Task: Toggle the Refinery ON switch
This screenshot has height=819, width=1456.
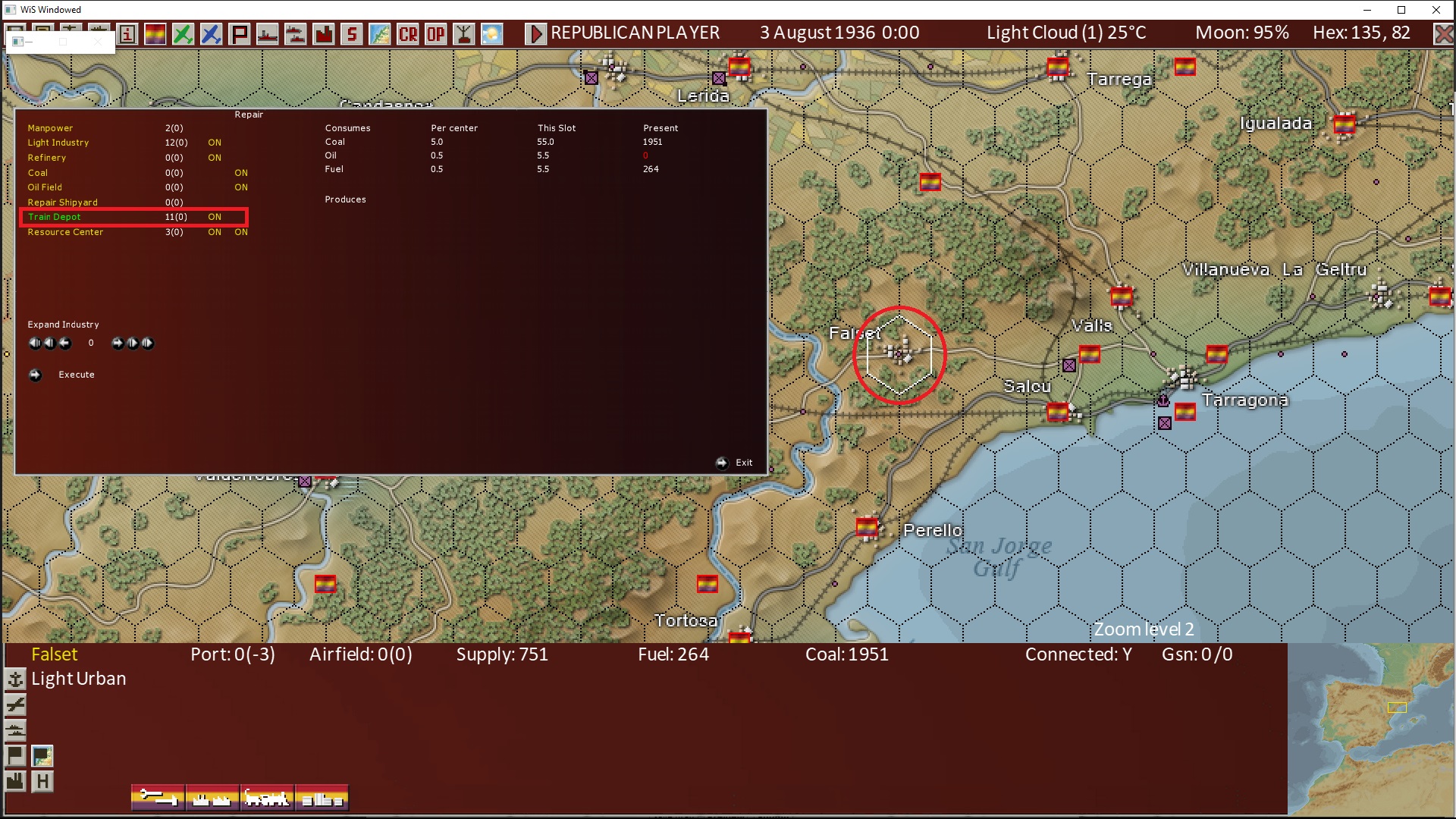Action: (x=215, y=158)
